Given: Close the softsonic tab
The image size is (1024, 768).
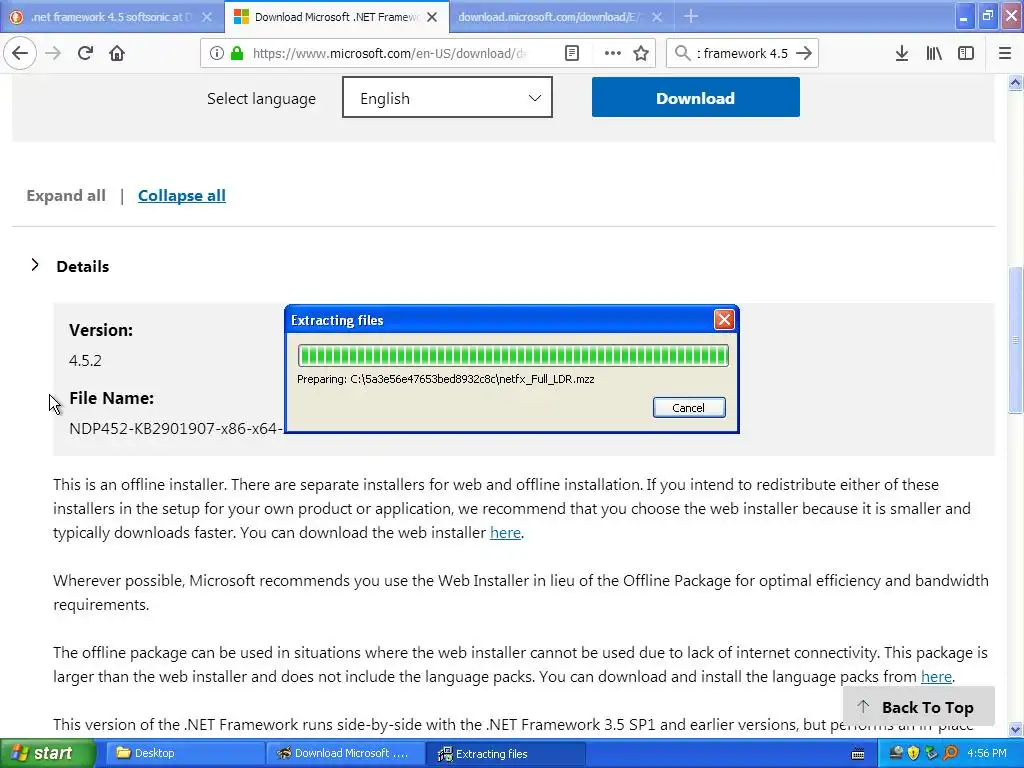Looking at the screenshot, I should click(x=207, y=17).
